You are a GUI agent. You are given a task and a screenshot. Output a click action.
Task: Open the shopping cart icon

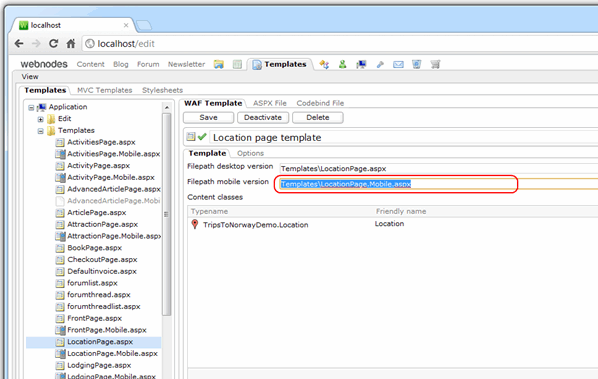point(435,64)
